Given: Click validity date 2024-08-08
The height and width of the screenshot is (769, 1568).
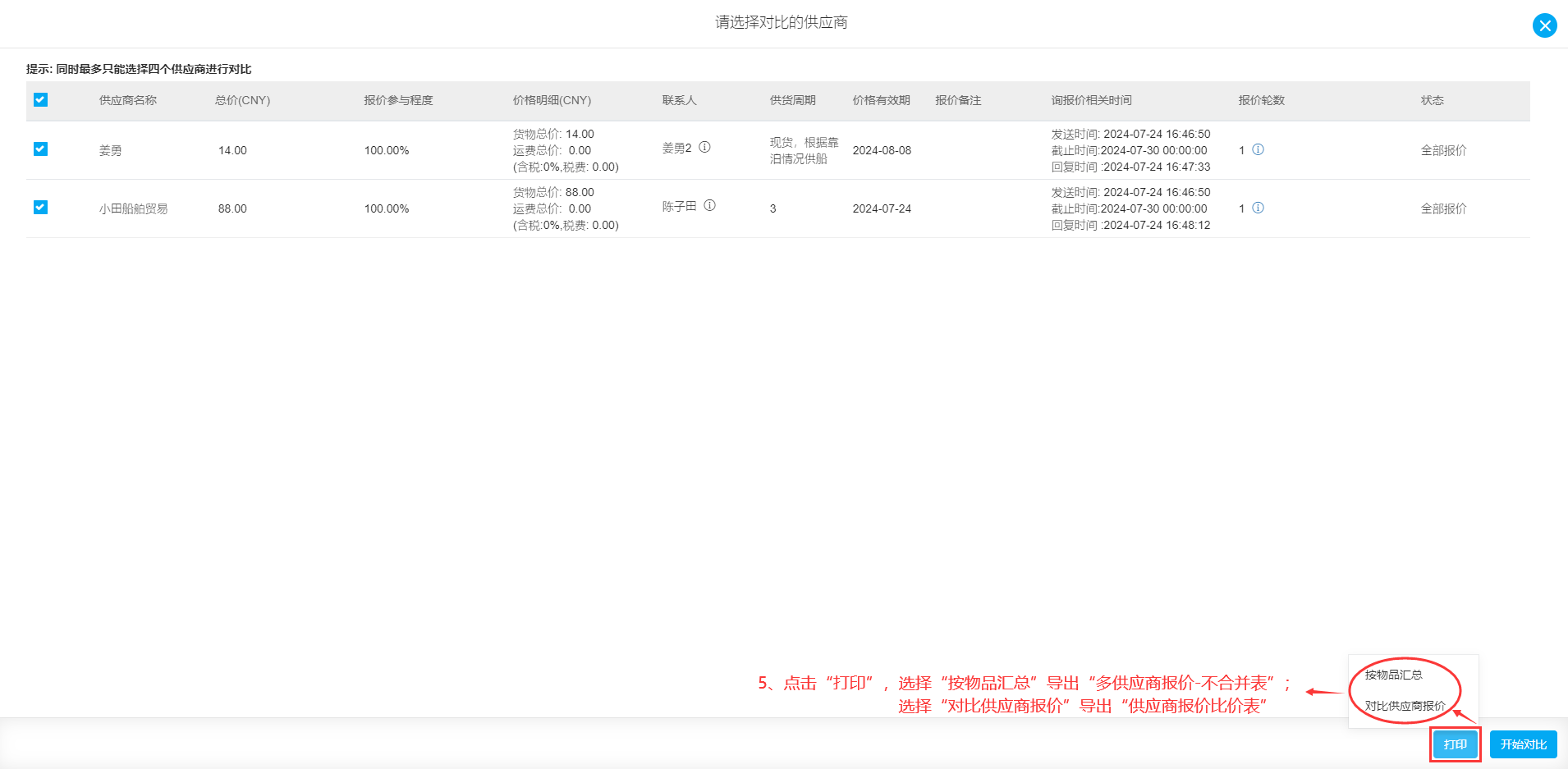Looking at the screenshot, I should click(882, 150).
